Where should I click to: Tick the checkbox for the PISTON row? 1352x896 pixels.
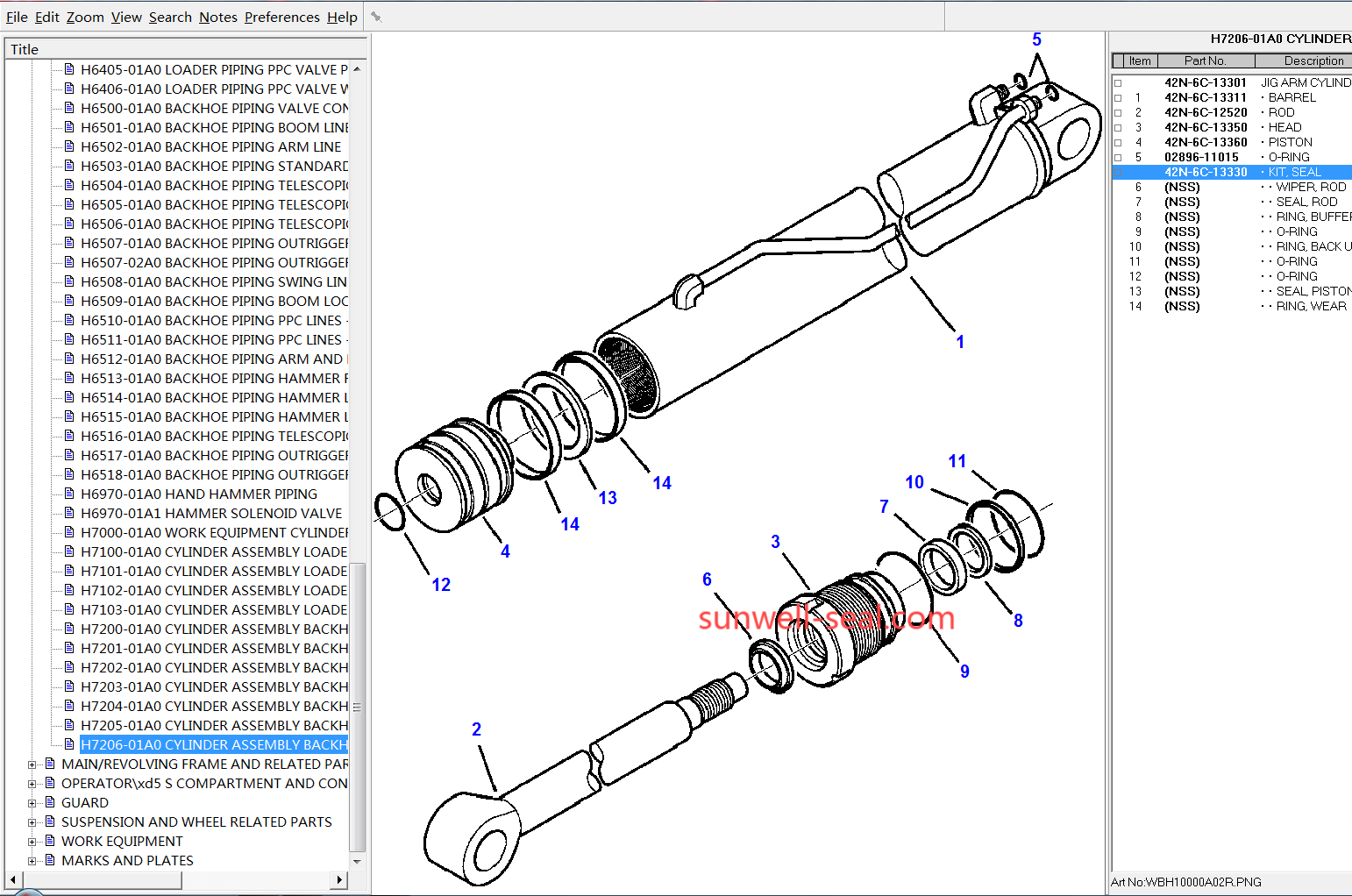coord(1118,143)
